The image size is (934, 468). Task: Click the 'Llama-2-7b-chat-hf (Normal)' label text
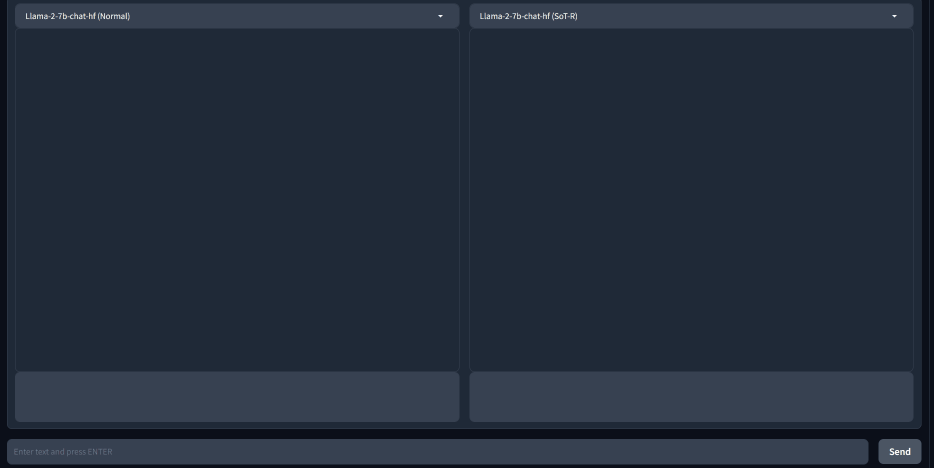pyautogui.click(x=78, y=16)
